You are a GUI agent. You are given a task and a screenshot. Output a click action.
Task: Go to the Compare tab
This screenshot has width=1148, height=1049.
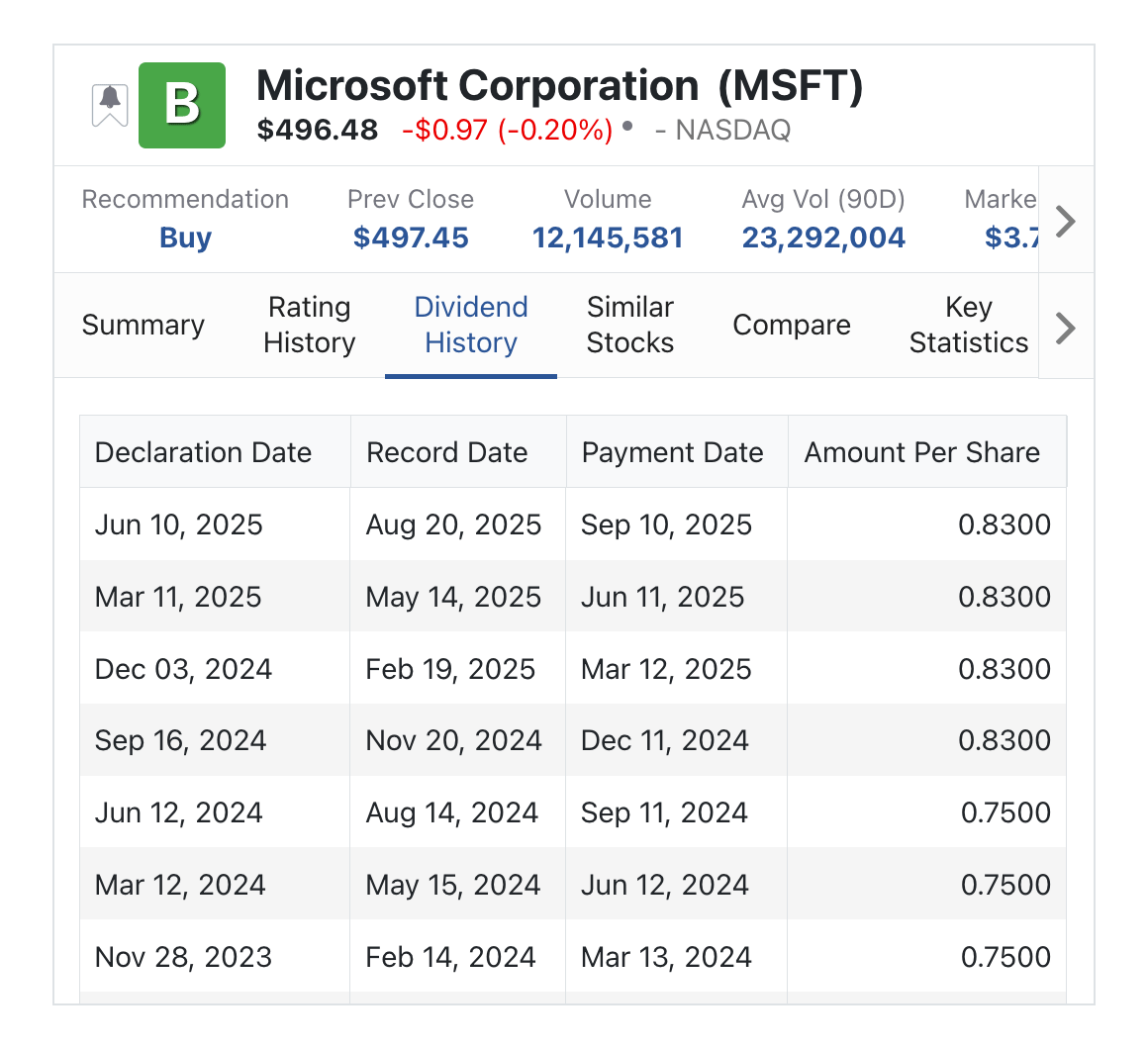[792, 326]
